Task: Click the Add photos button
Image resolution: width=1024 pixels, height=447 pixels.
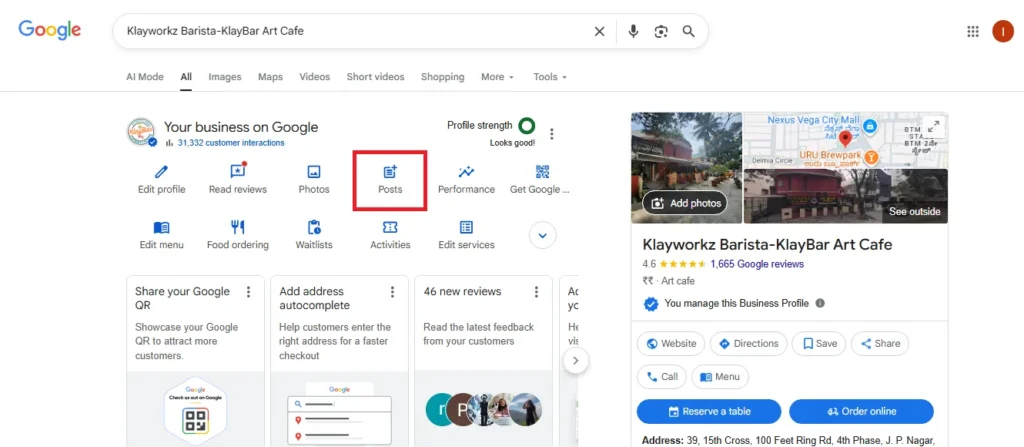Action: pyautogui.click(x=686, y=203)
